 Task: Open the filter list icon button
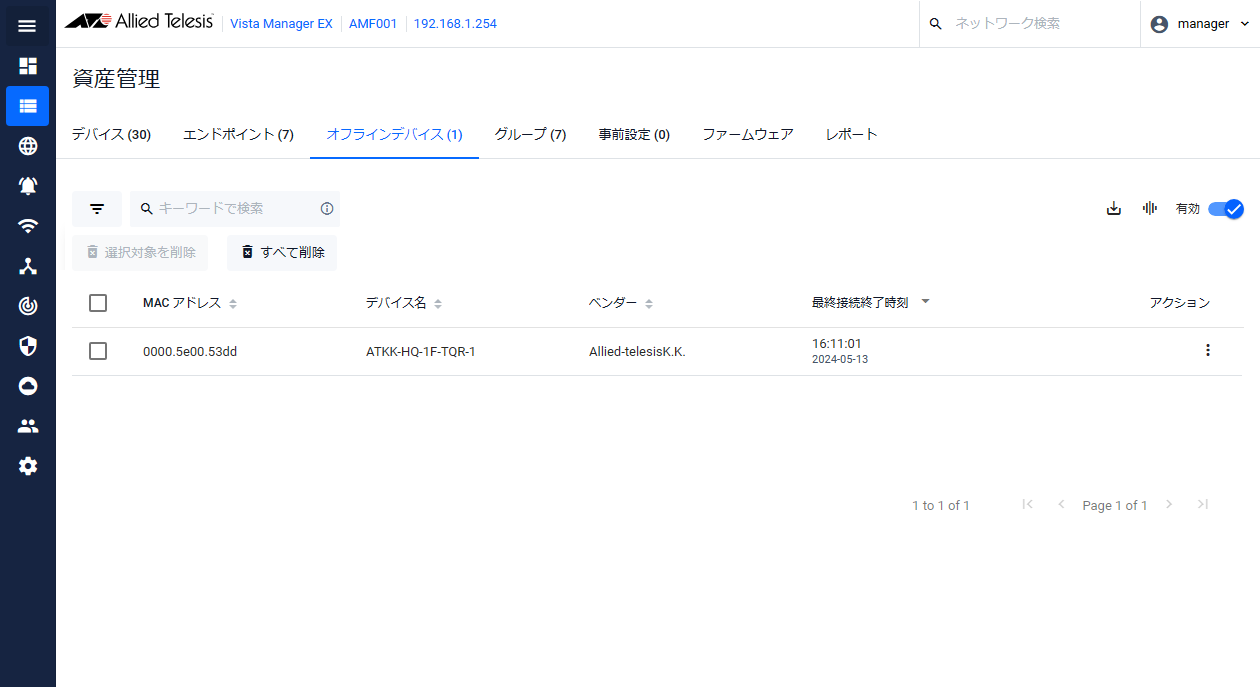(97, 209)
